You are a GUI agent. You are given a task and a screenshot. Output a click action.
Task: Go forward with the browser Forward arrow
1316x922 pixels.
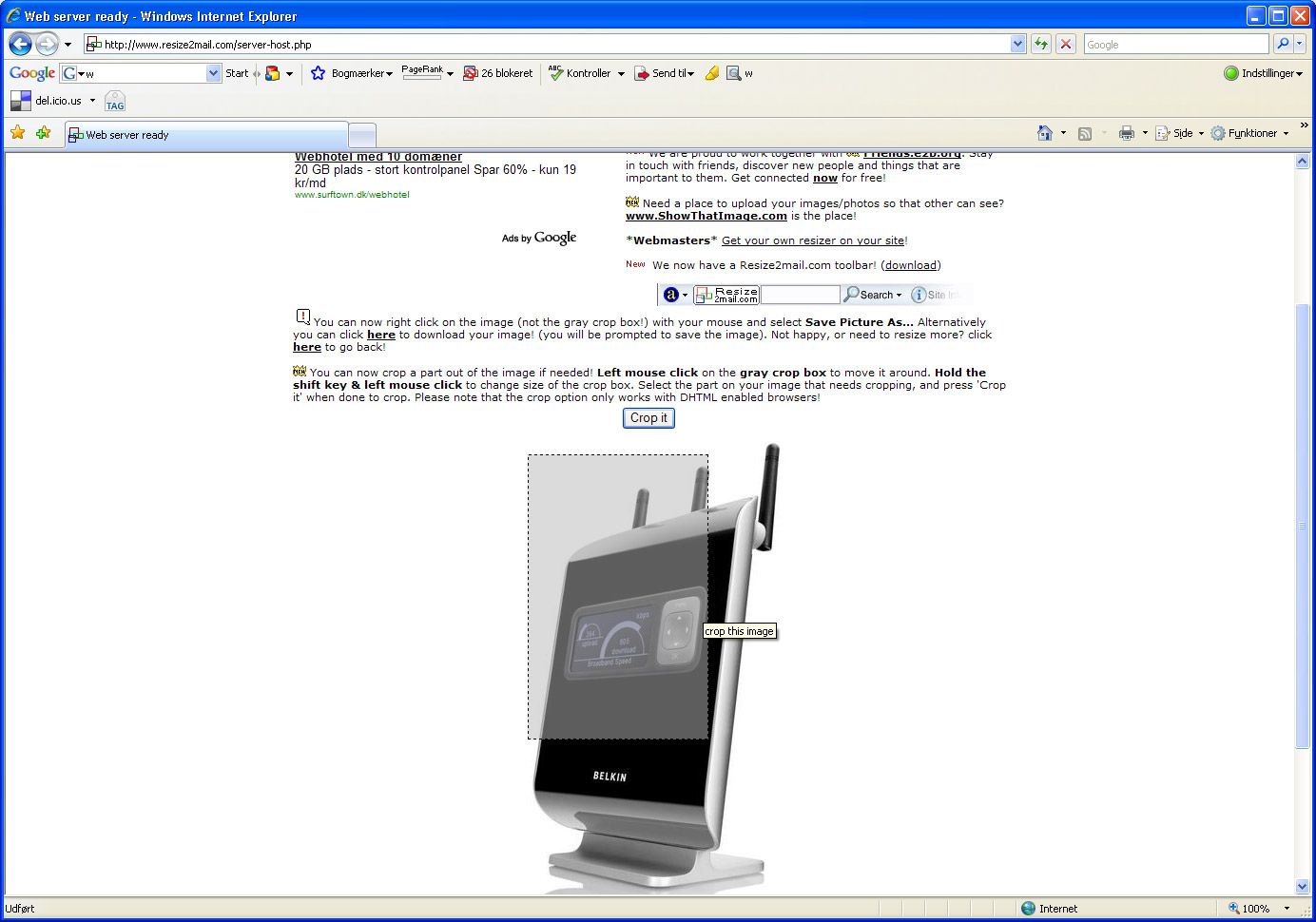[x=47, y=44]
